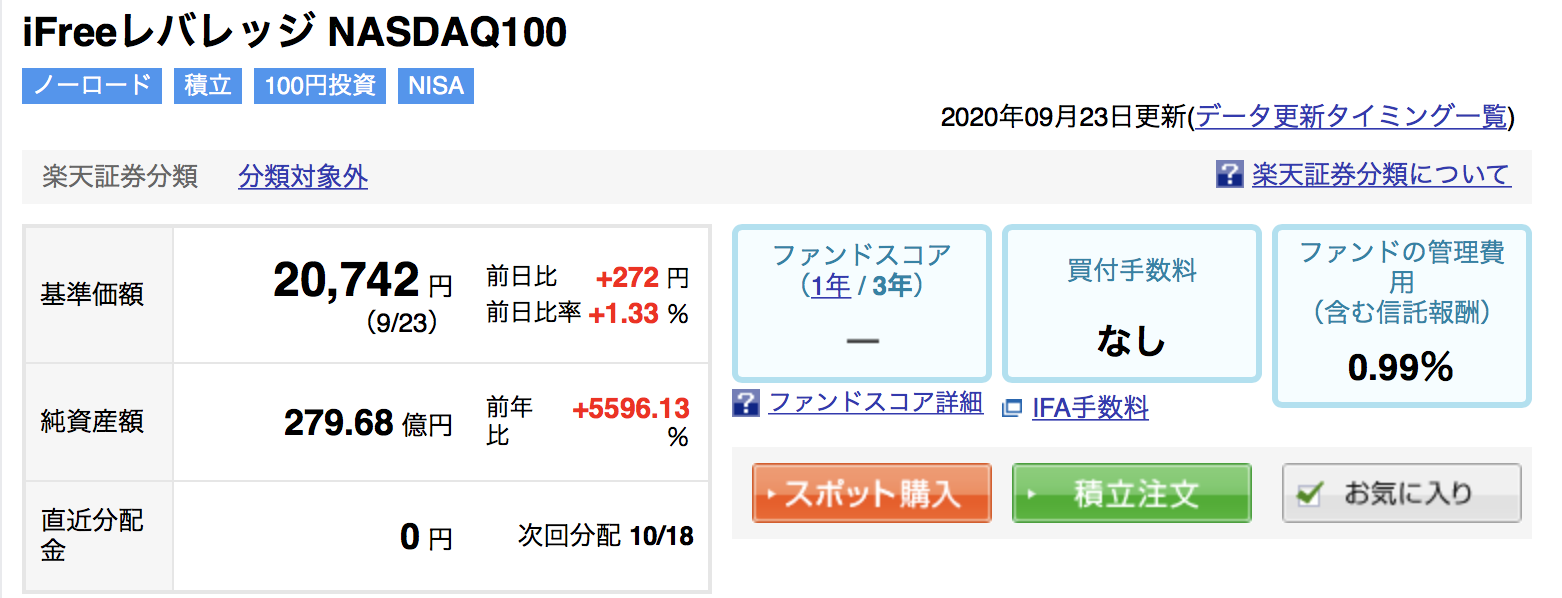Open 楽天証券分類について help link
1562x598 pixels.
point(1381,175)
